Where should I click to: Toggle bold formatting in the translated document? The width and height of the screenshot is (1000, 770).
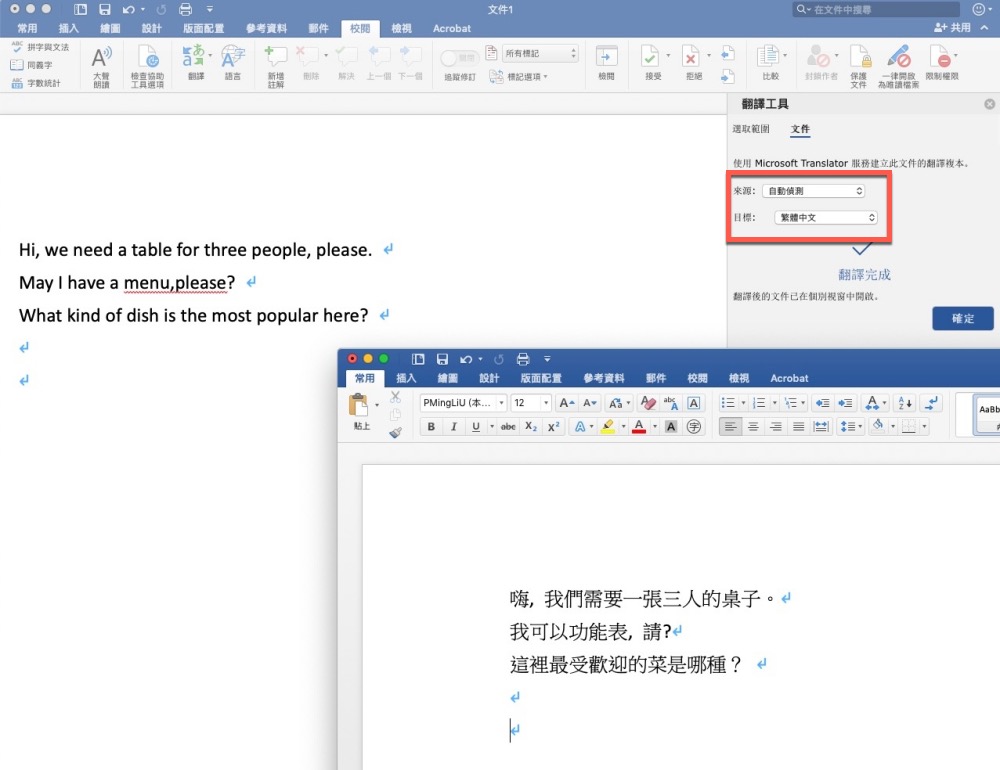click(431, 427)
